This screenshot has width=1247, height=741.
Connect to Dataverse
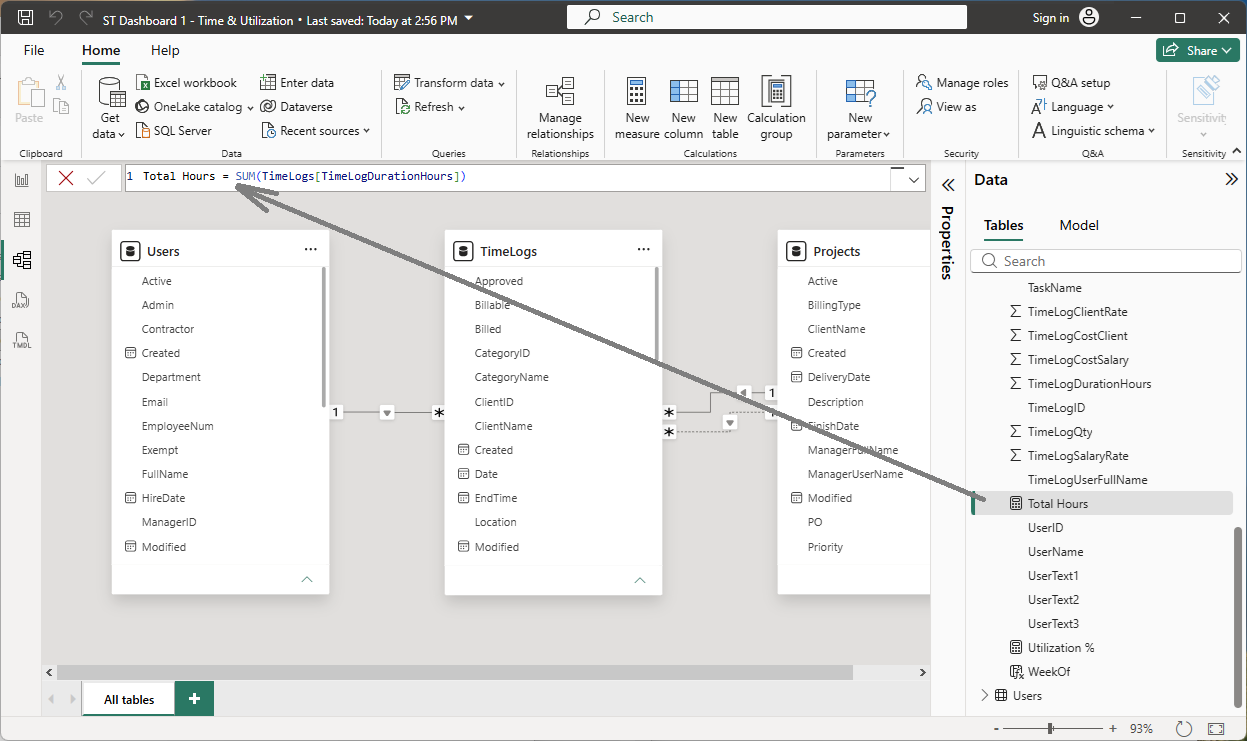[x=296, y=107]
